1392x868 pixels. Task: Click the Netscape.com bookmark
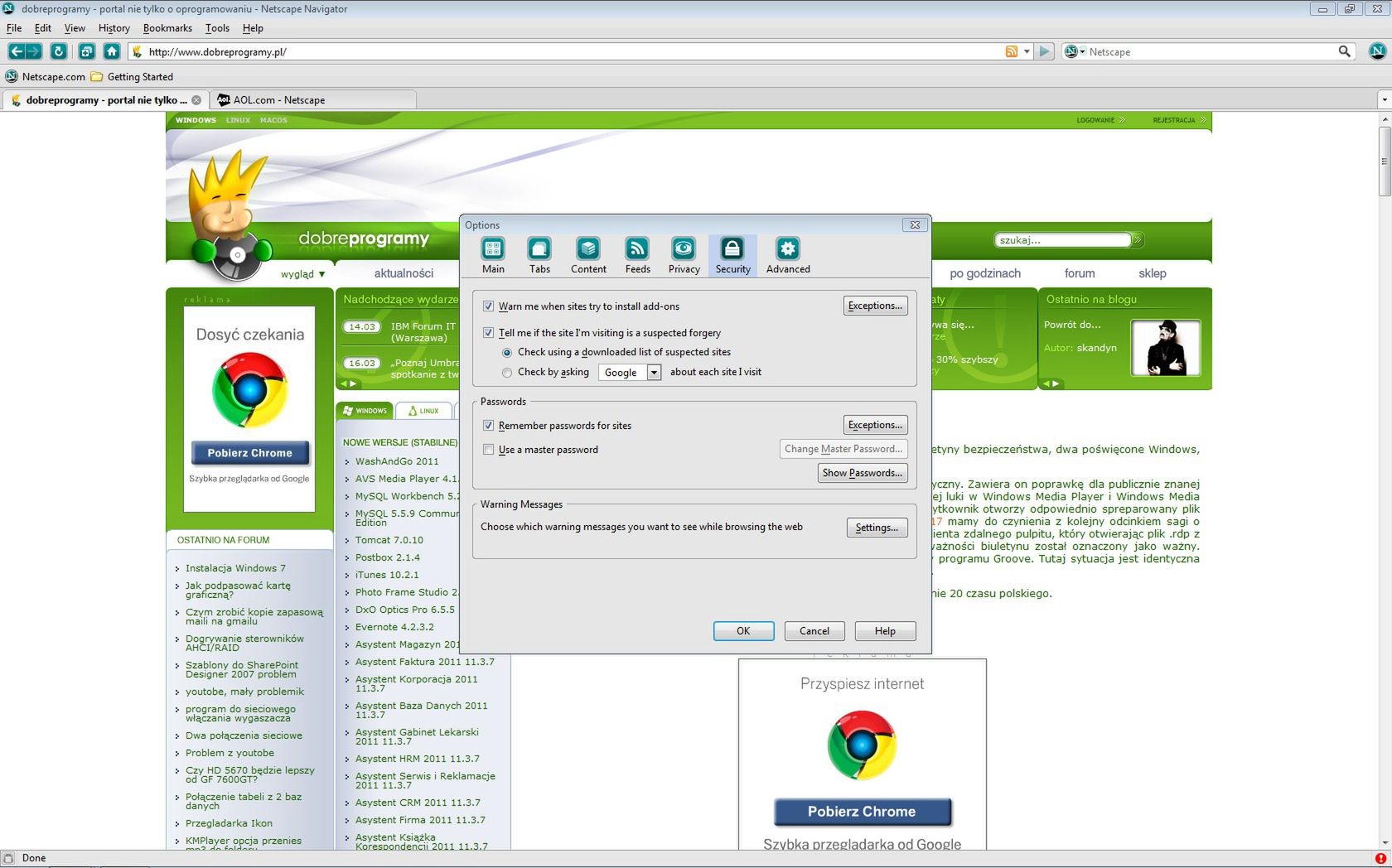tap(46, 77)
